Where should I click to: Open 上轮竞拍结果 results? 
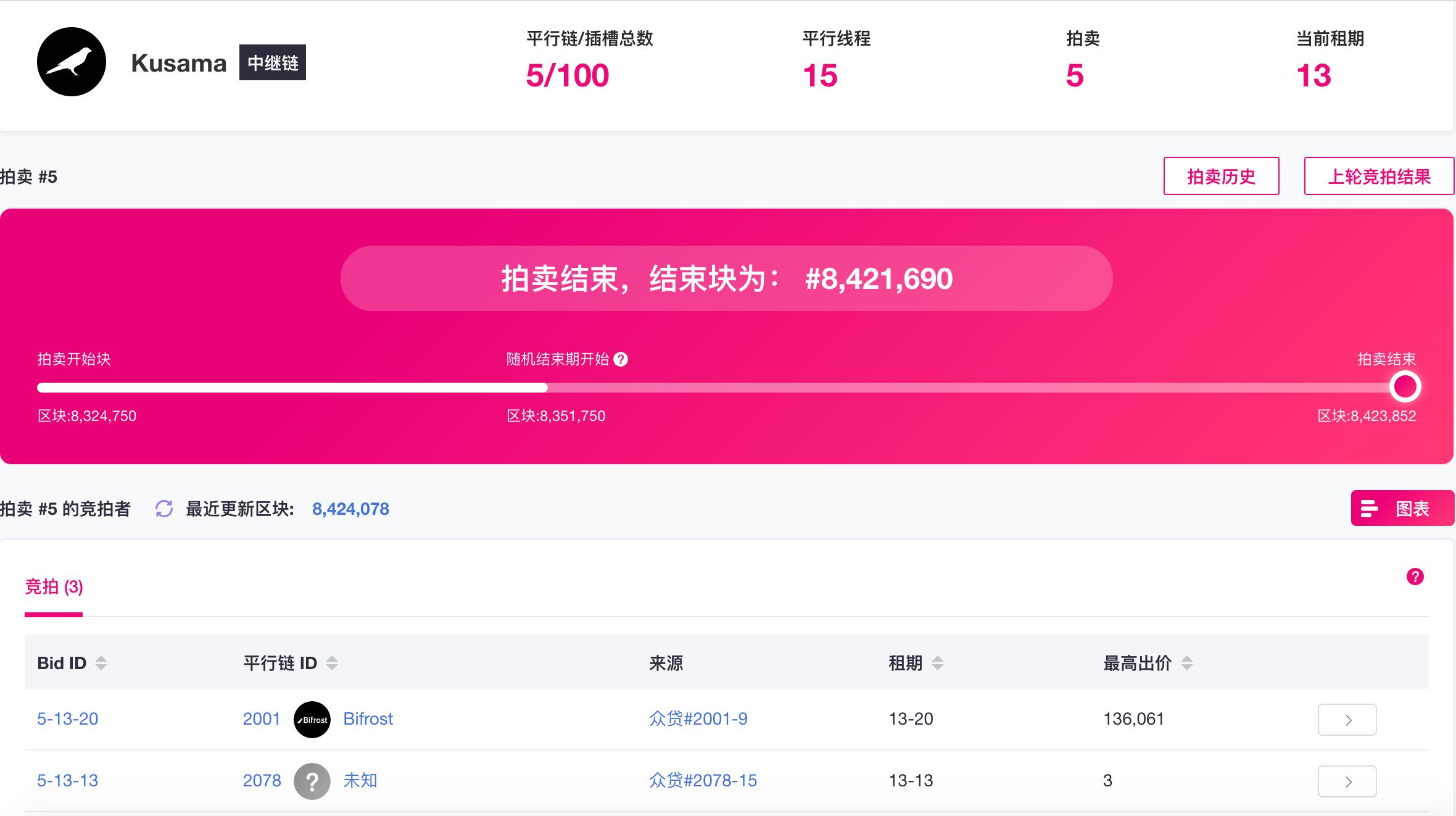[1379, 175]
